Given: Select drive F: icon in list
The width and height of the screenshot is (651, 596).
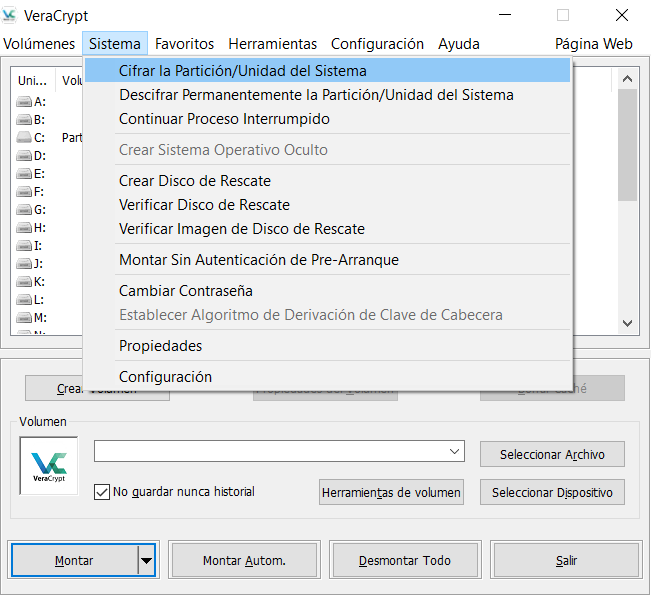Looking at the screenshot, I should tap(24, 192).
